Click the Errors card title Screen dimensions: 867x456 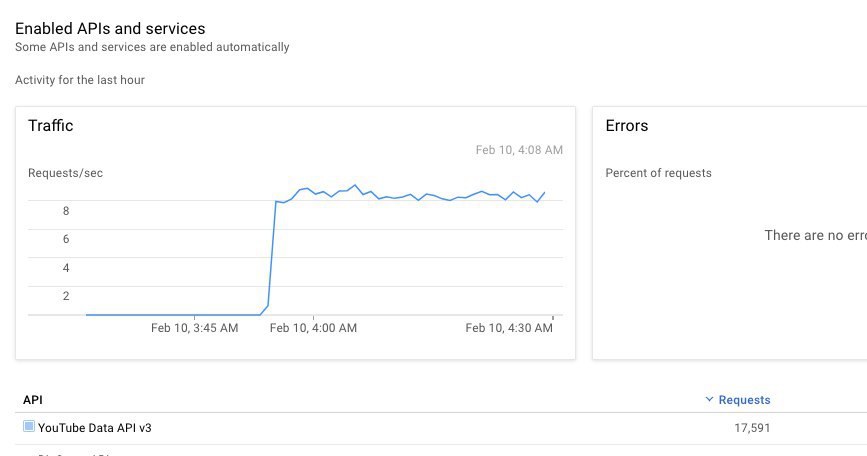click(x=626, y=125)
